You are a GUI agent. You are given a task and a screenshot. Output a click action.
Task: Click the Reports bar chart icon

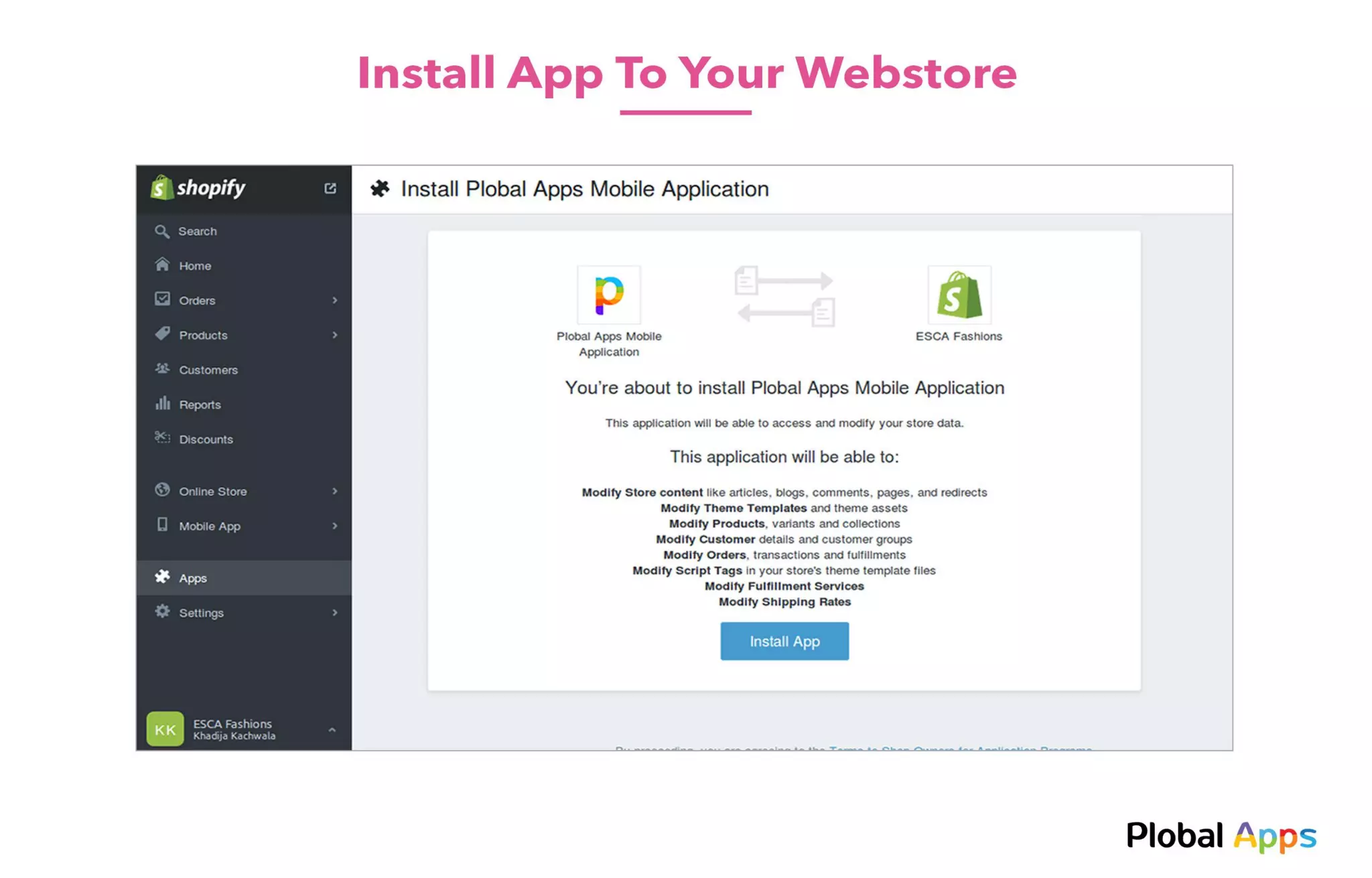coord(162,403)
